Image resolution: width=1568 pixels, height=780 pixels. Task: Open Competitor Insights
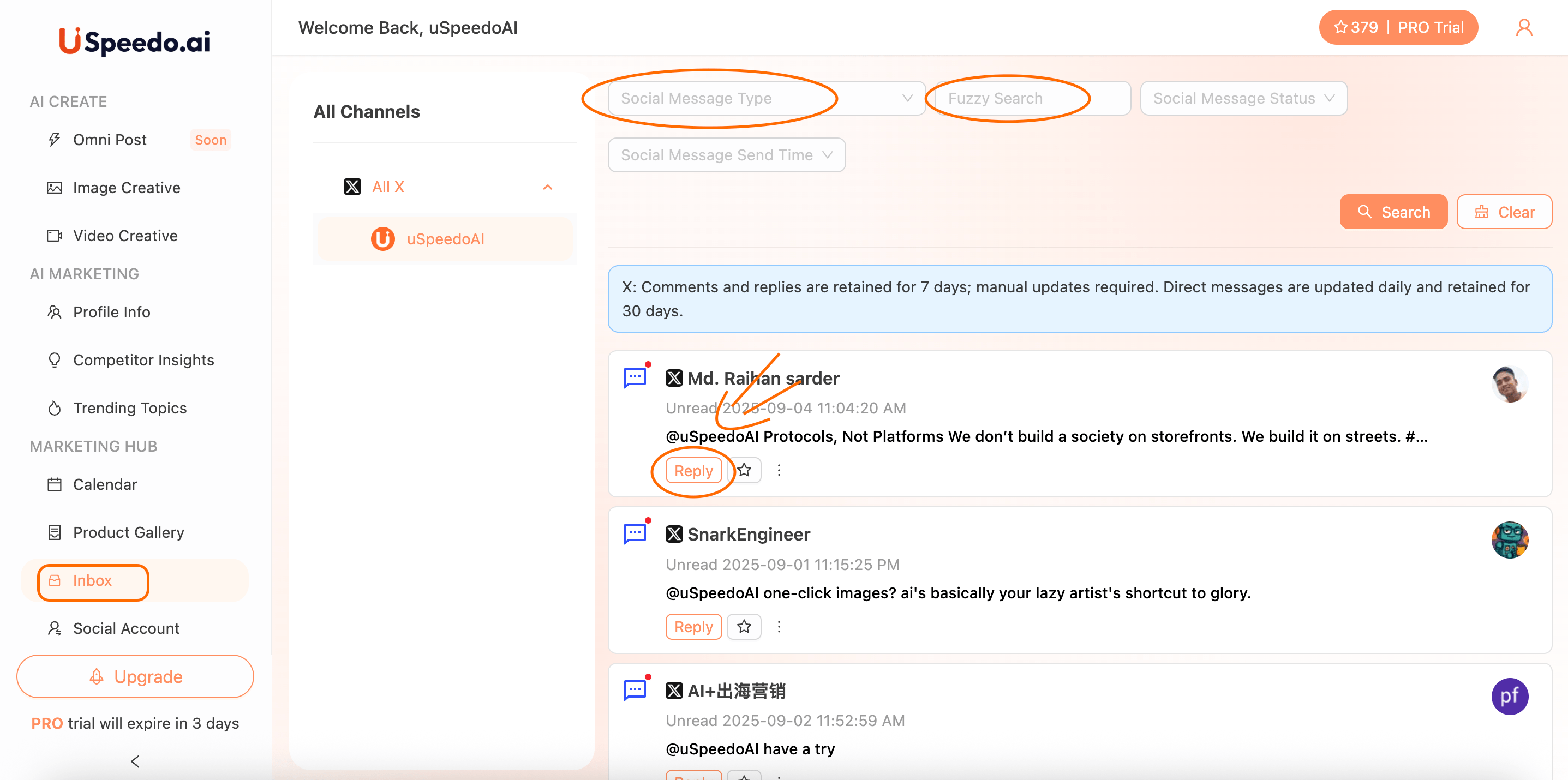coord(143,359)
